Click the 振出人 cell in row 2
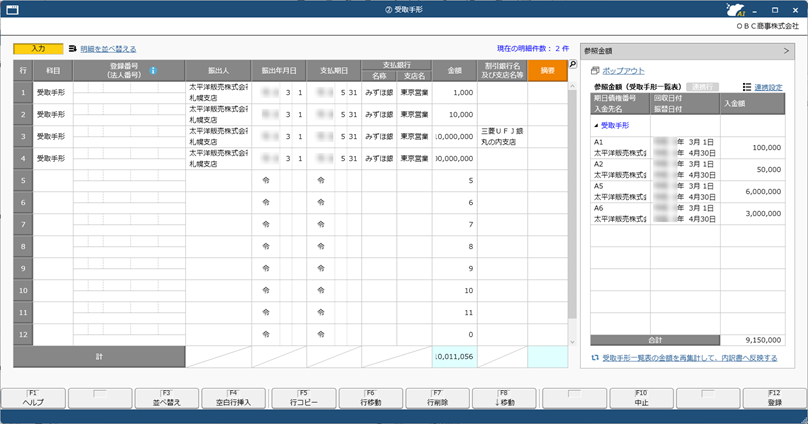The image size is (808, 424). (218, 114)
